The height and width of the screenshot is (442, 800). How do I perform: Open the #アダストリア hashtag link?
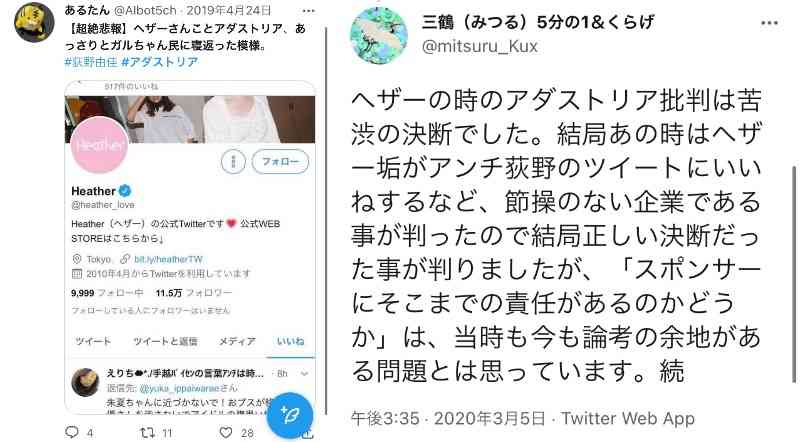(160, 62)
